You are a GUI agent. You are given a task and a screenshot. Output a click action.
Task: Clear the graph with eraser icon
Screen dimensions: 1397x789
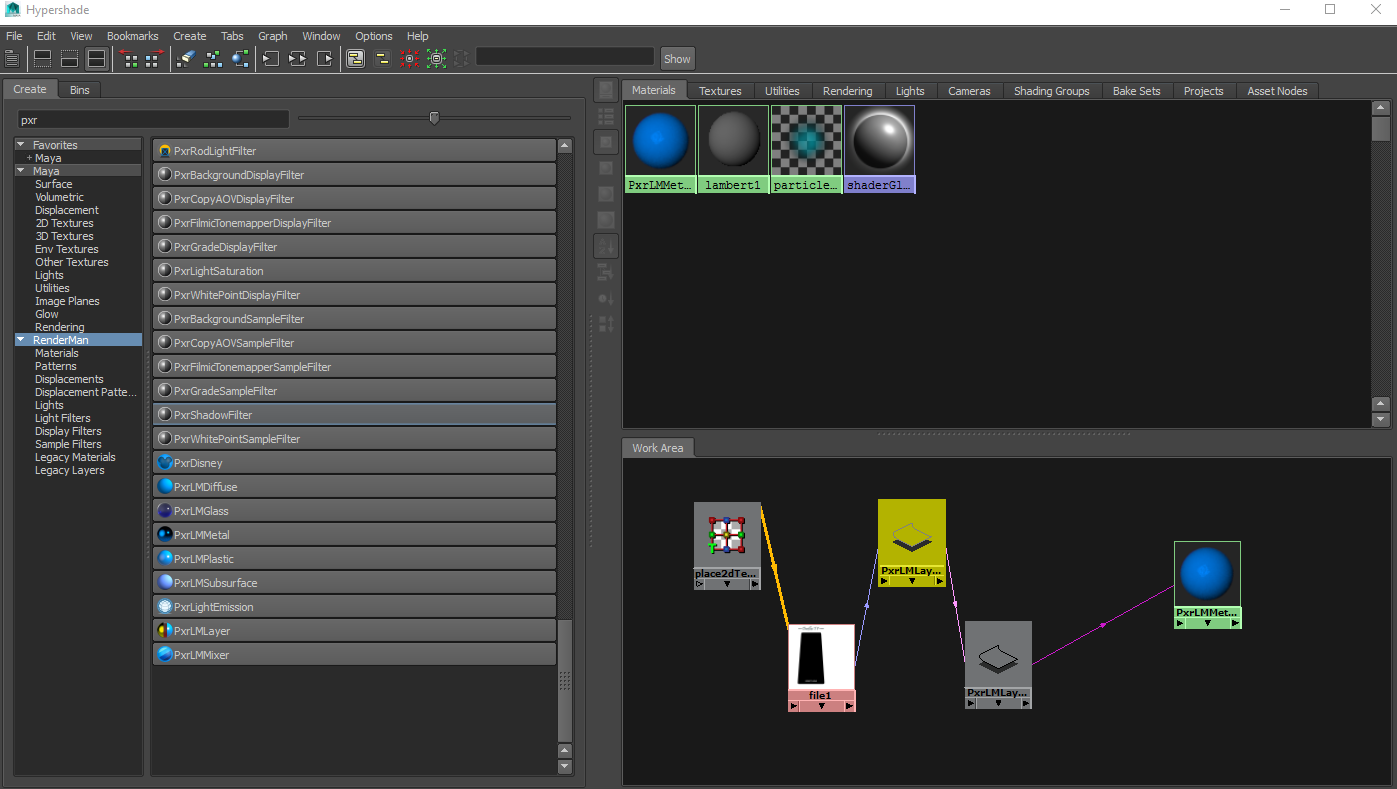tap(185, 59)
